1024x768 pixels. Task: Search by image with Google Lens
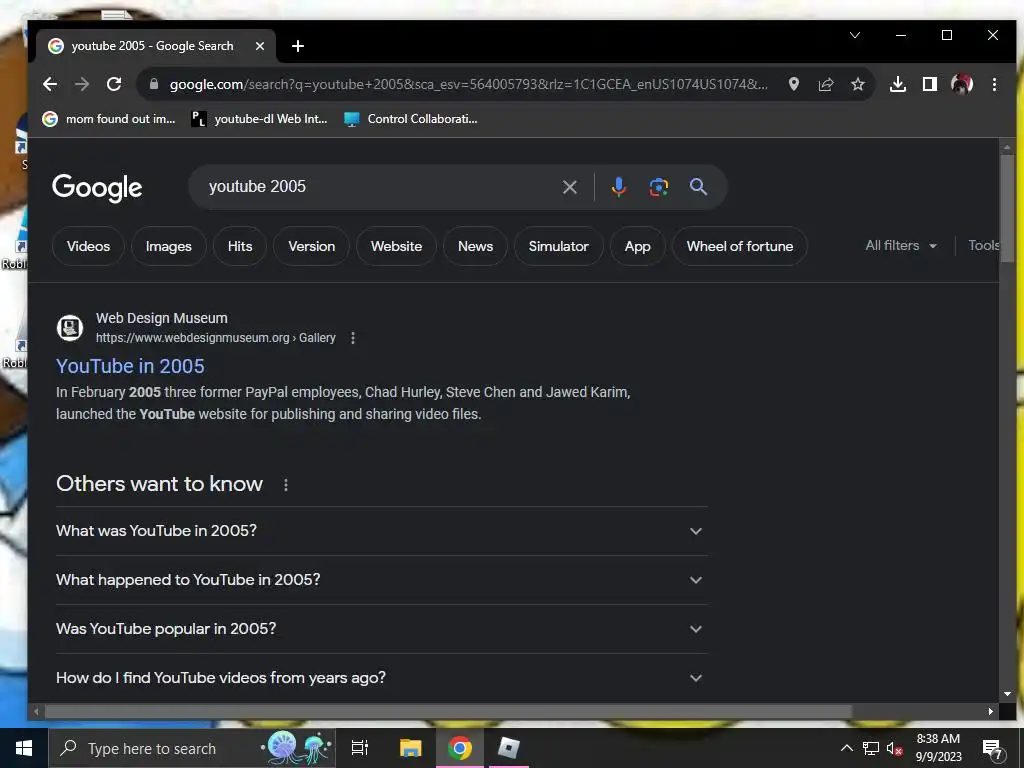coord(658,187)
